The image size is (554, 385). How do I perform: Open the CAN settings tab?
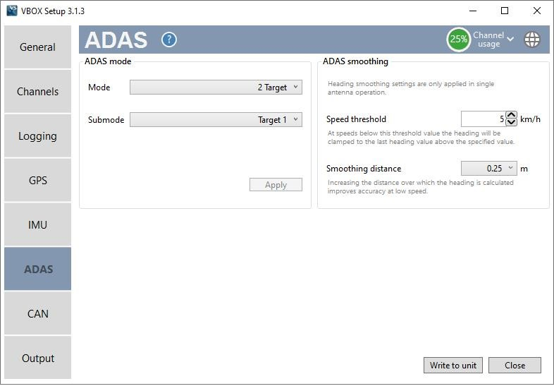[x=37, y=313]
